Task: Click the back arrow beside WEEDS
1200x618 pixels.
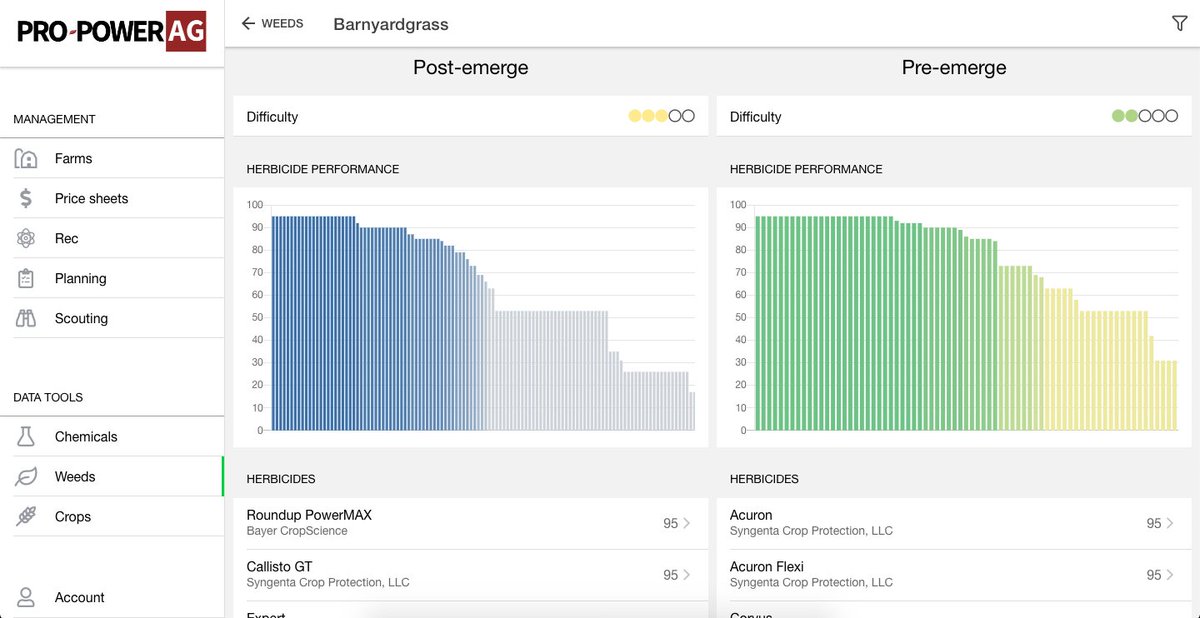Action: [249, 23]
